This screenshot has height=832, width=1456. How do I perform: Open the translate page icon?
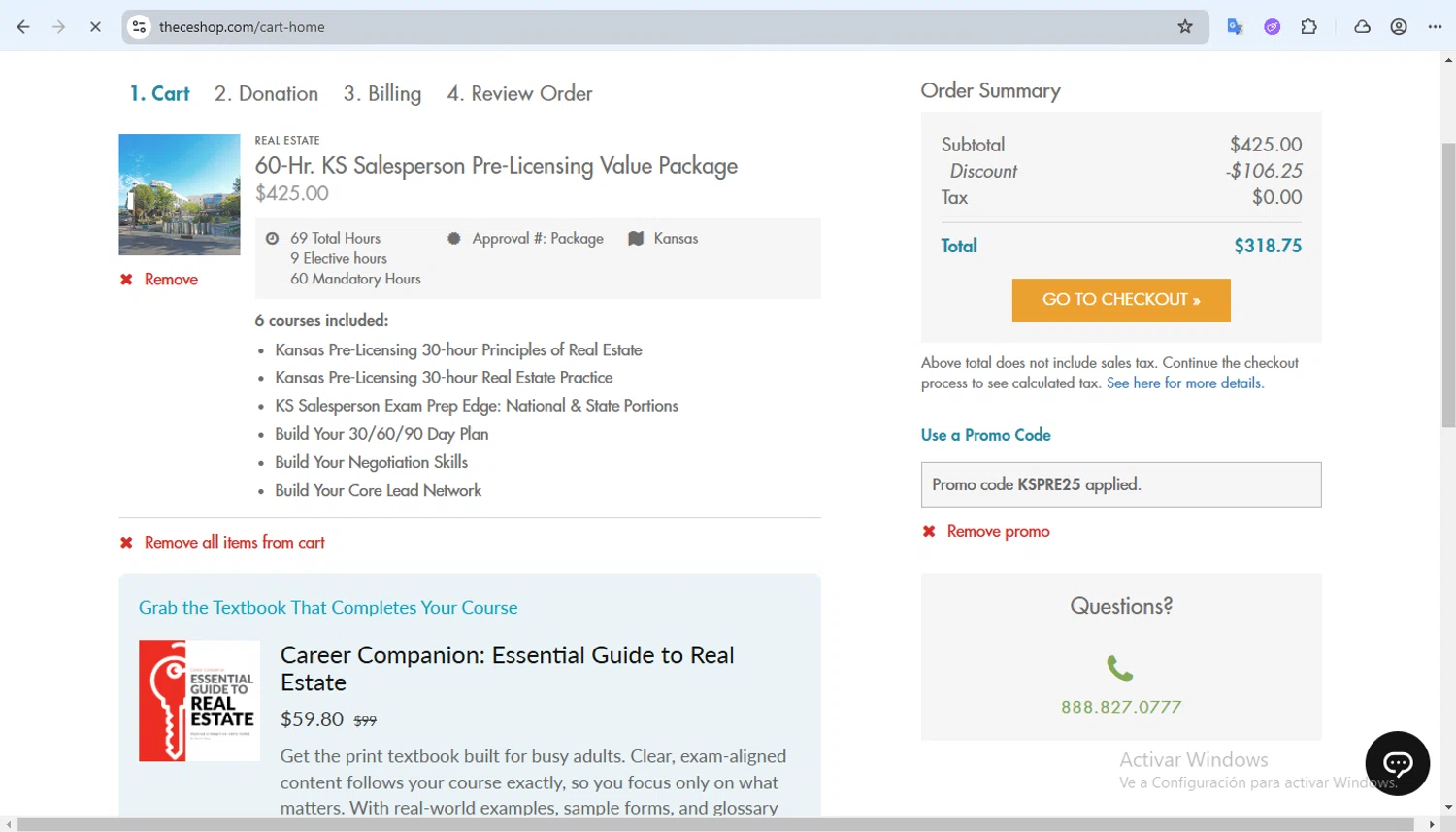[1235, 27]
